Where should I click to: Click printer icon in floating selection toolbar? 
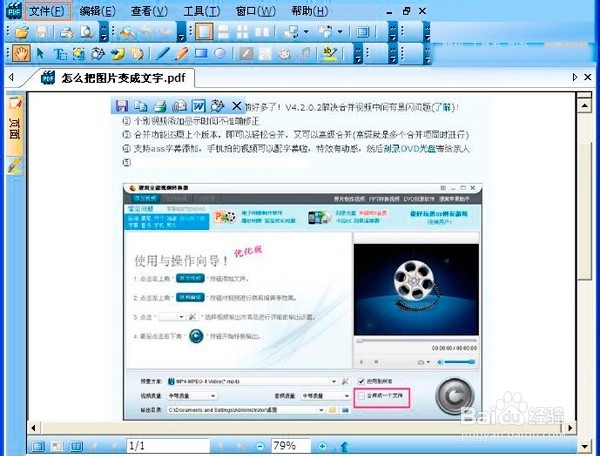(x=160, y=106)
